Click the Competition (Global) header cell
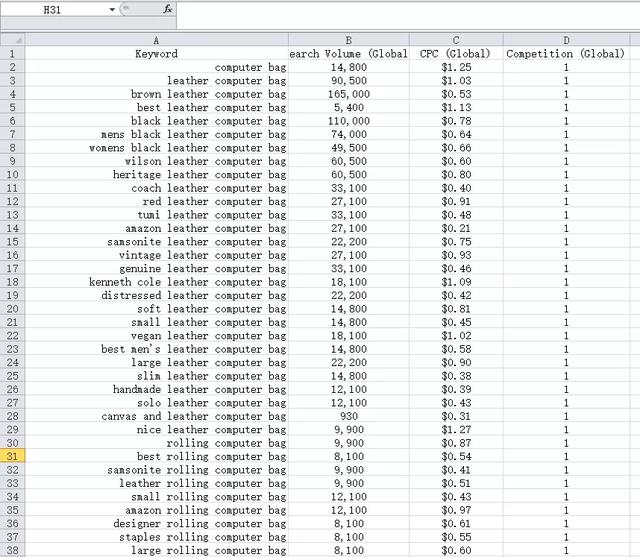Viewport: 640px width, 557px height. [566, 53]
